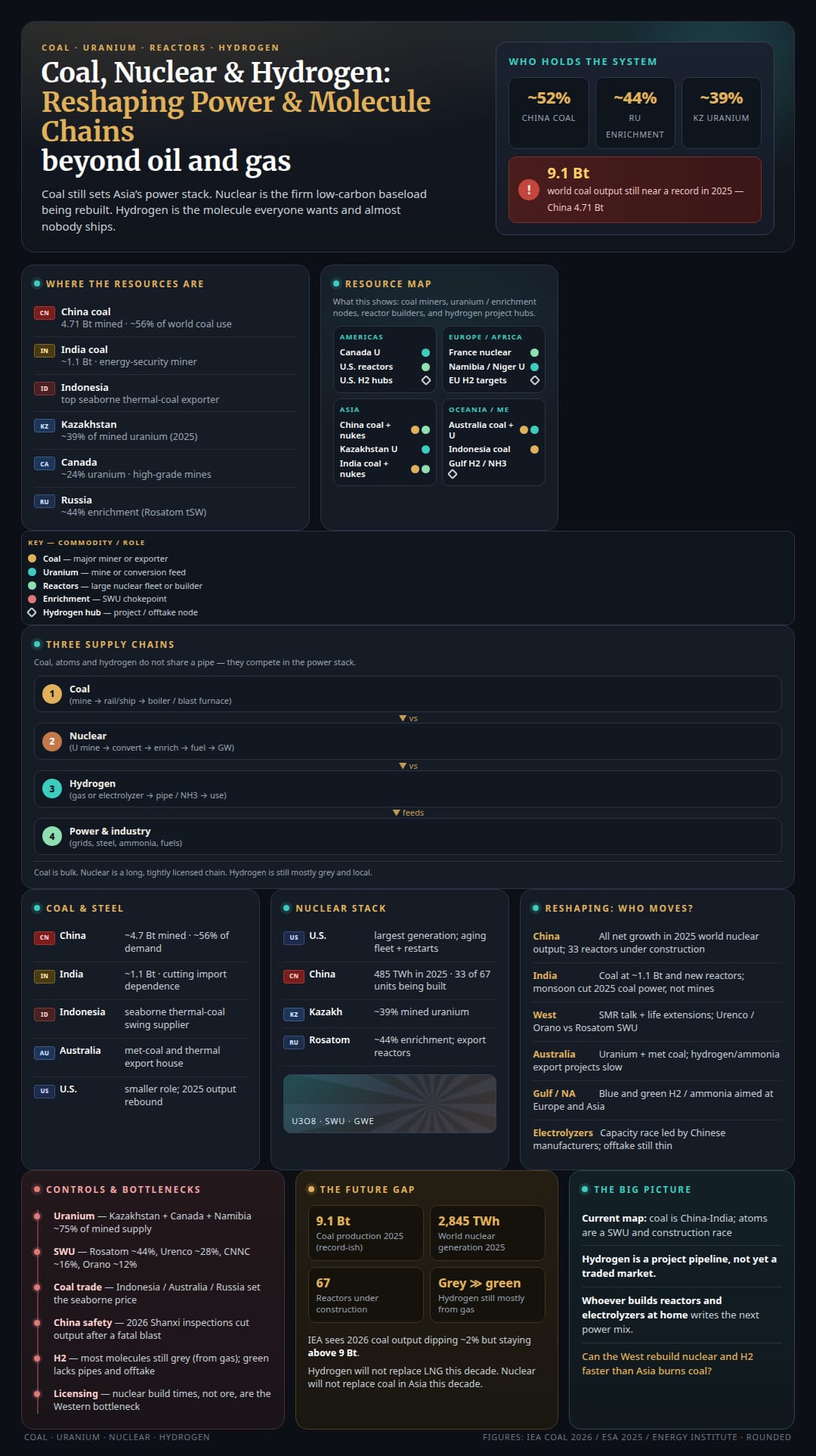Select the KZ badge beside Kazakh
816x1456 pixels.
(294, 1014)
